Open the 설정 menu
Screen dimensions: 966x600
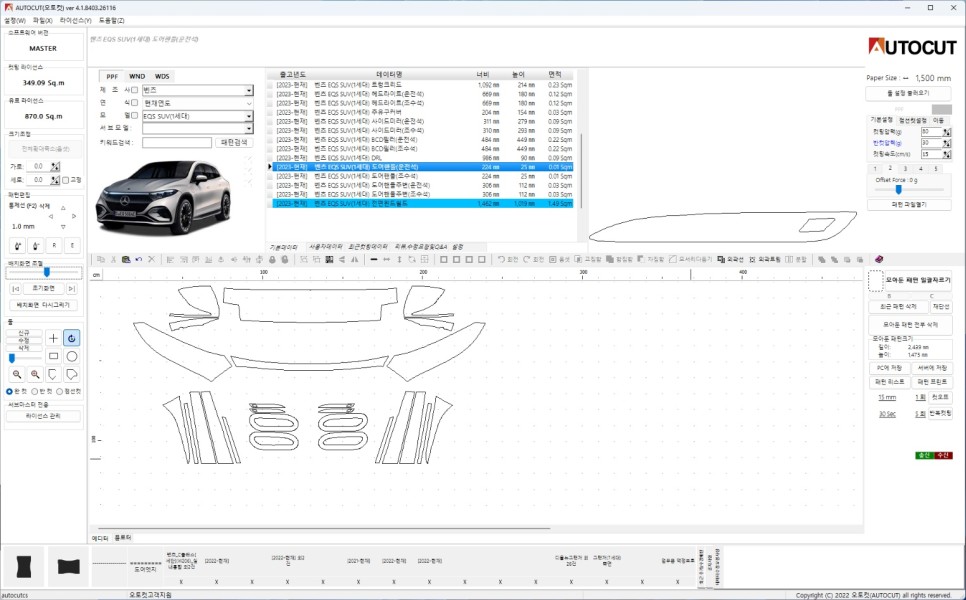15,20
